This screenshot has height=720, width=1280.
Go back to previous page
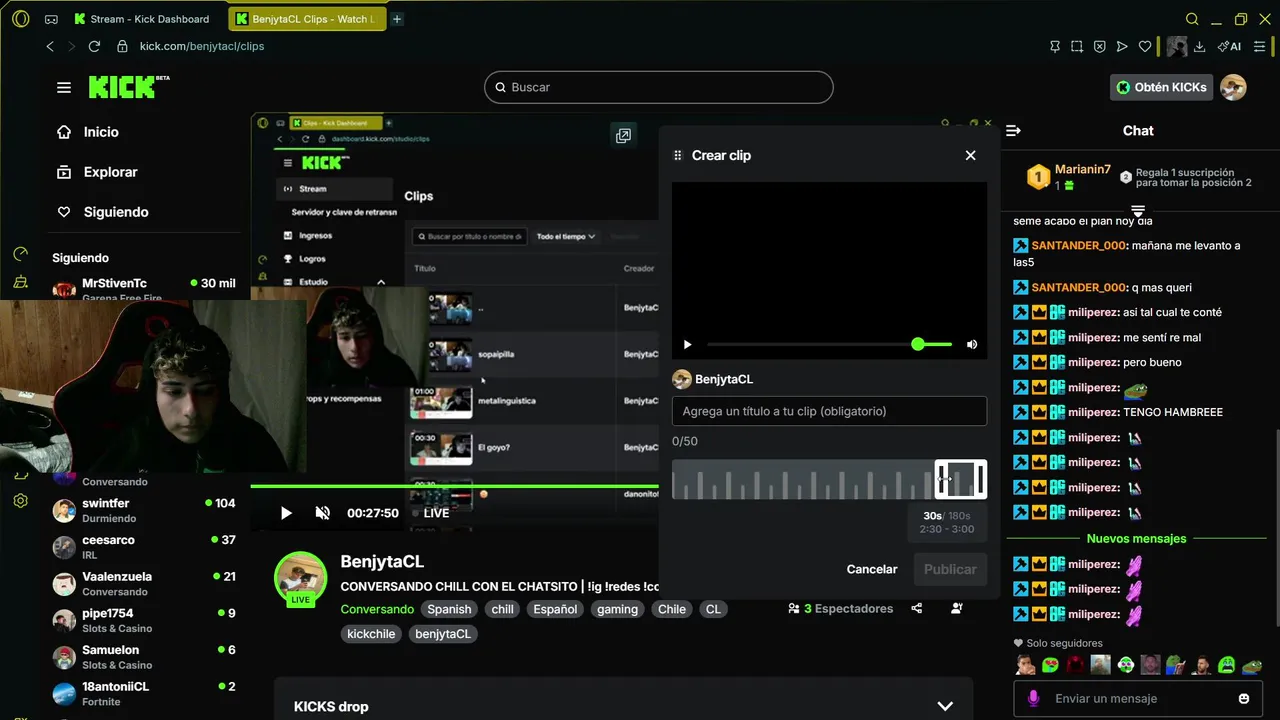click(50, 46)
